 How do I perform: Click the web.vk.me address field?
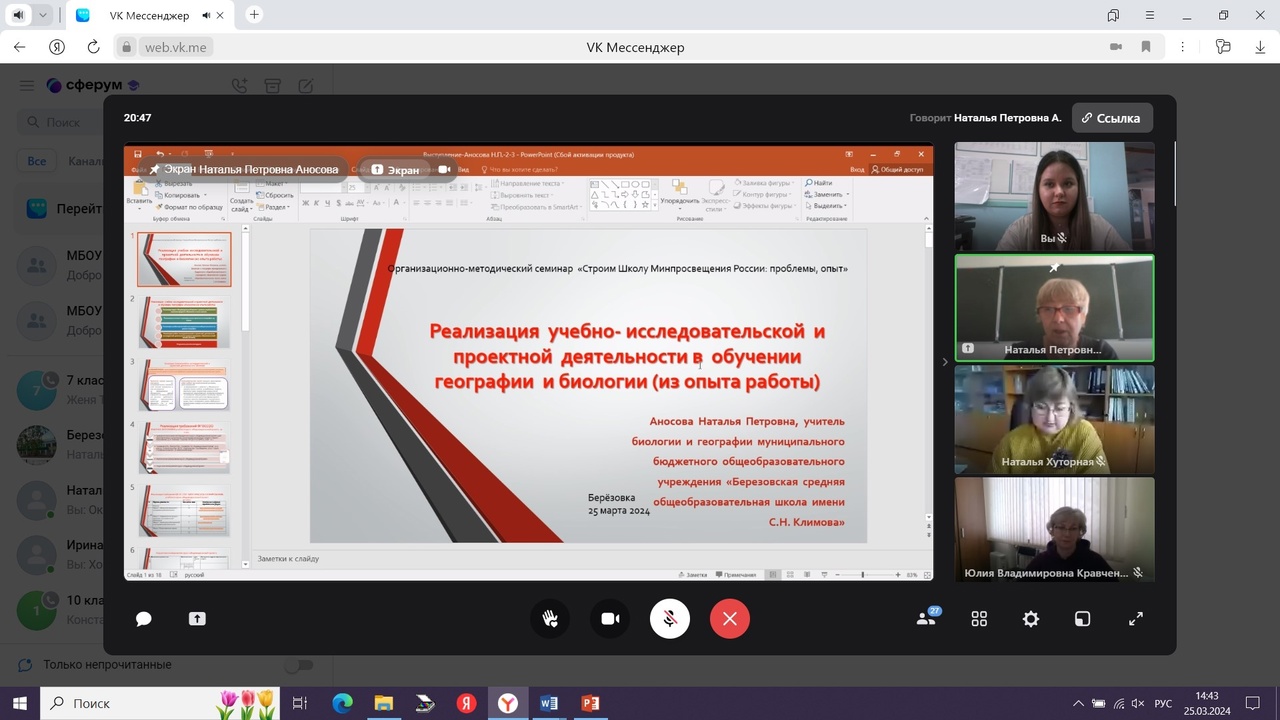pos(176,47)
